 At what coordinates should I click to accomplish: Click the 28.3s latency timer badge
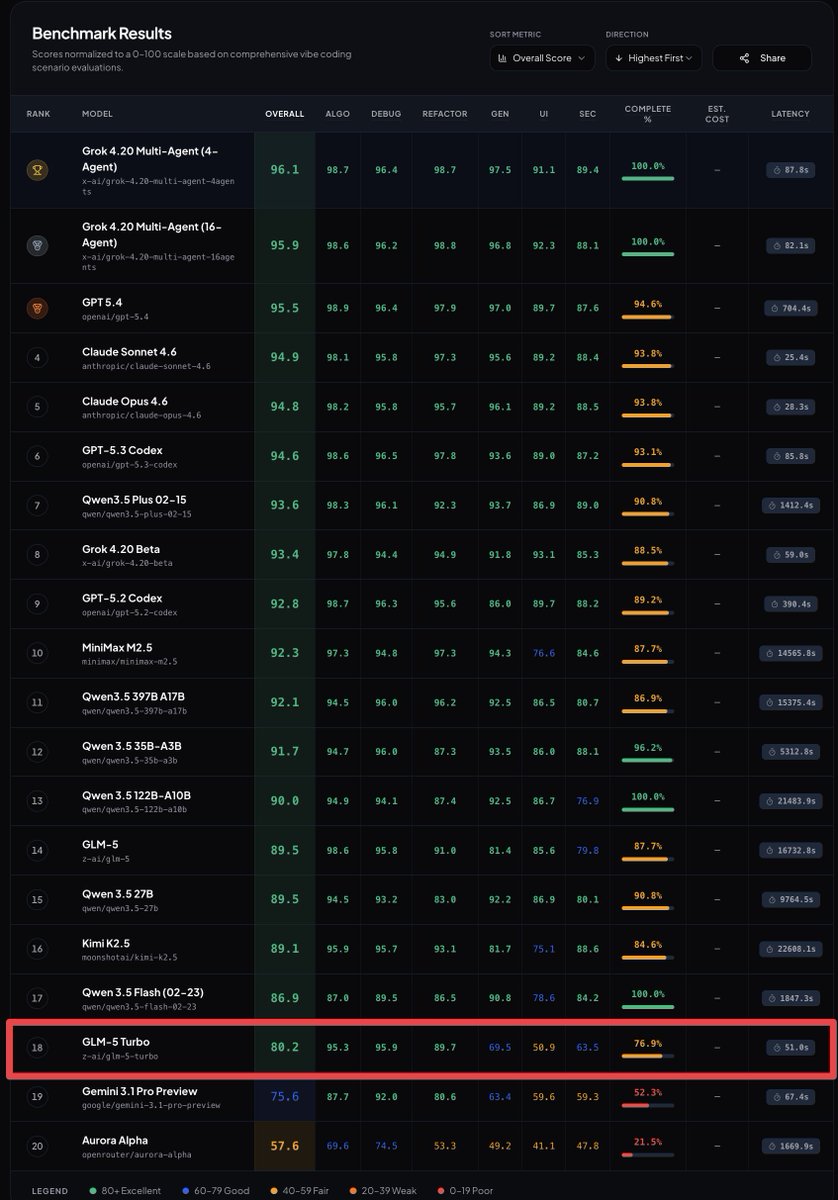[x=790, y=407]
